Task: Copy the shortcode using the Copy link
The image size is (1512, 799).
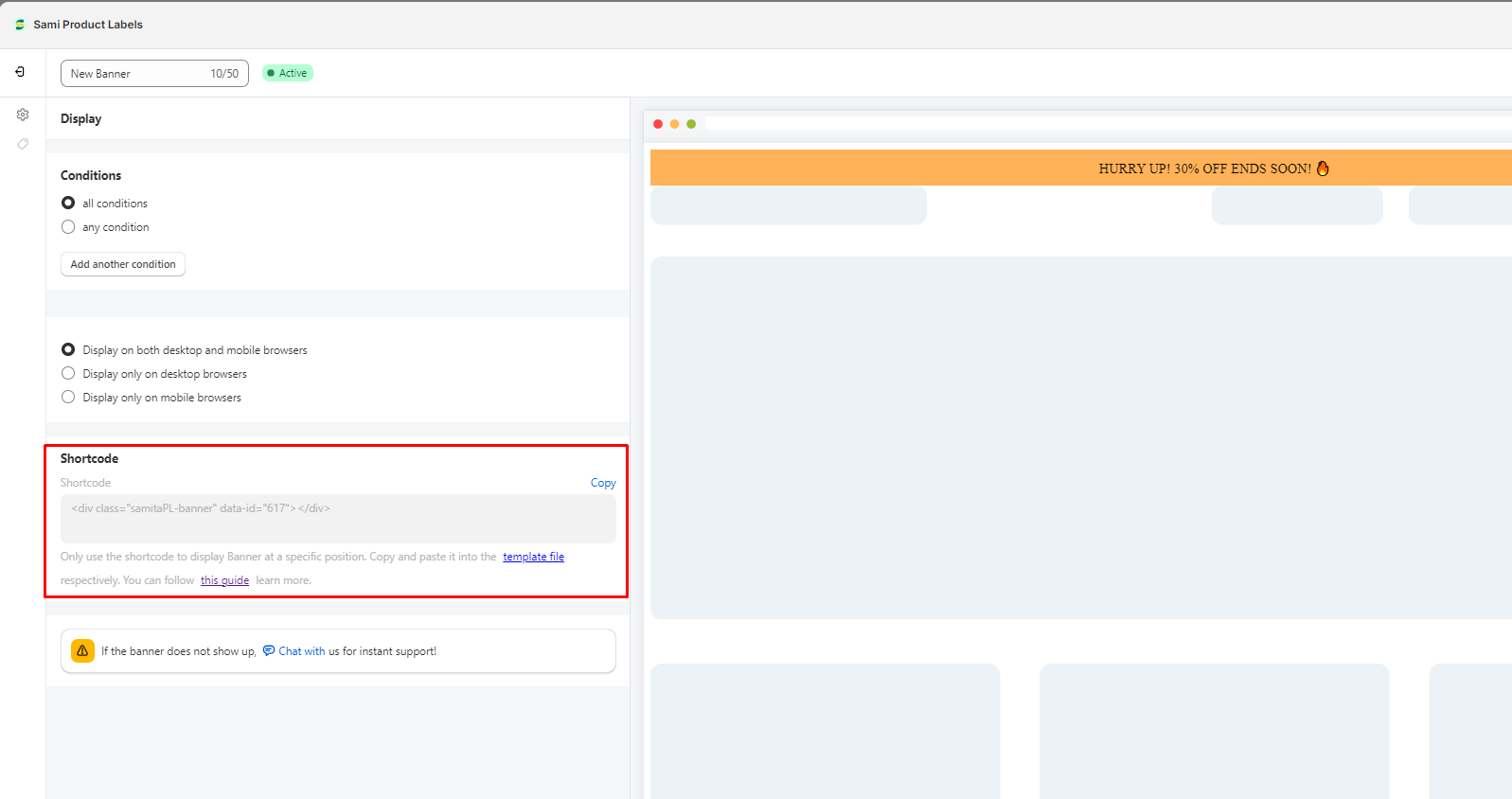Action: (603, 483)
